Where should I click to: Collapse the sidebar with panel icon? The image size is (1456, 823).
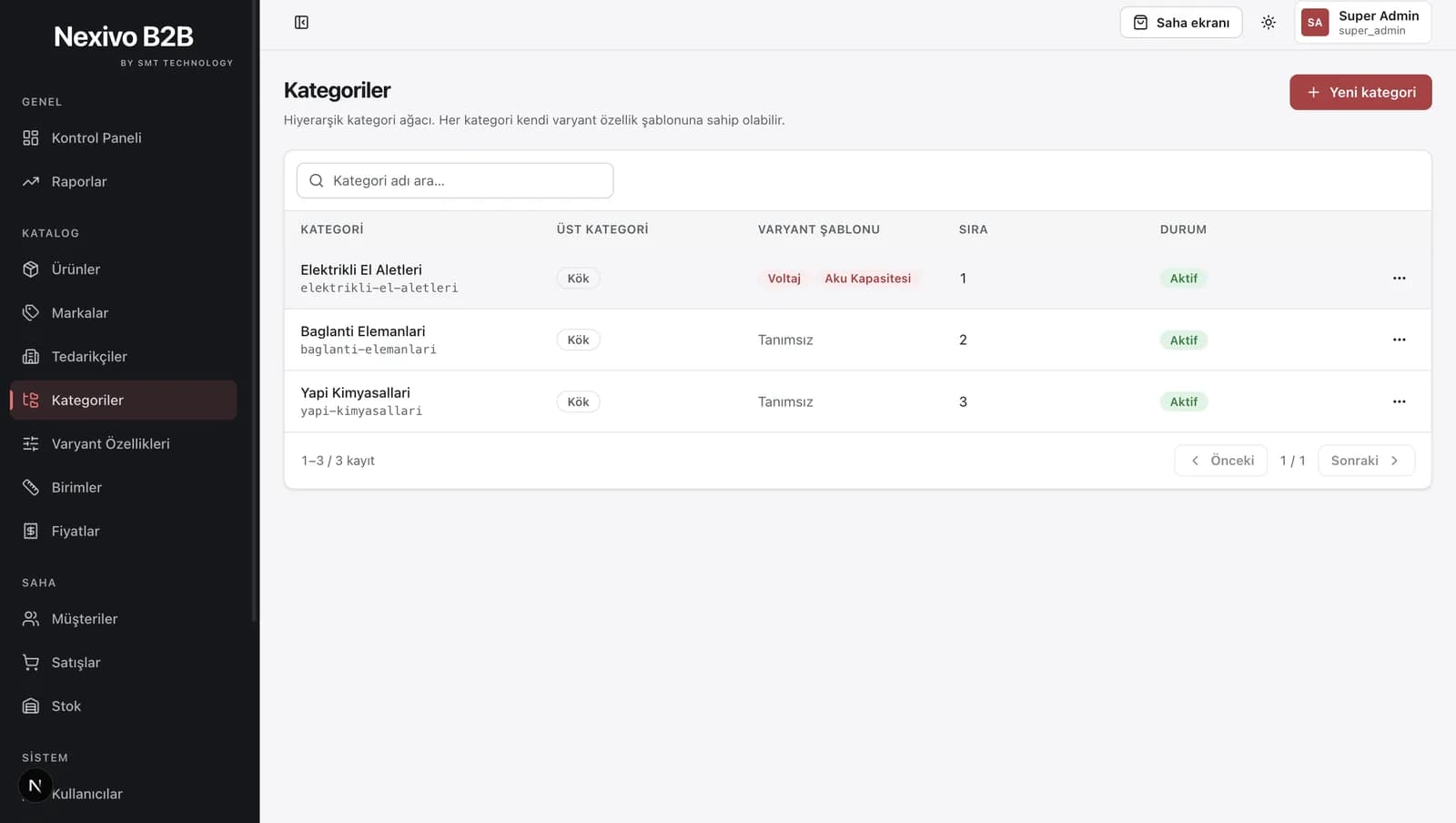pos(301,22)
